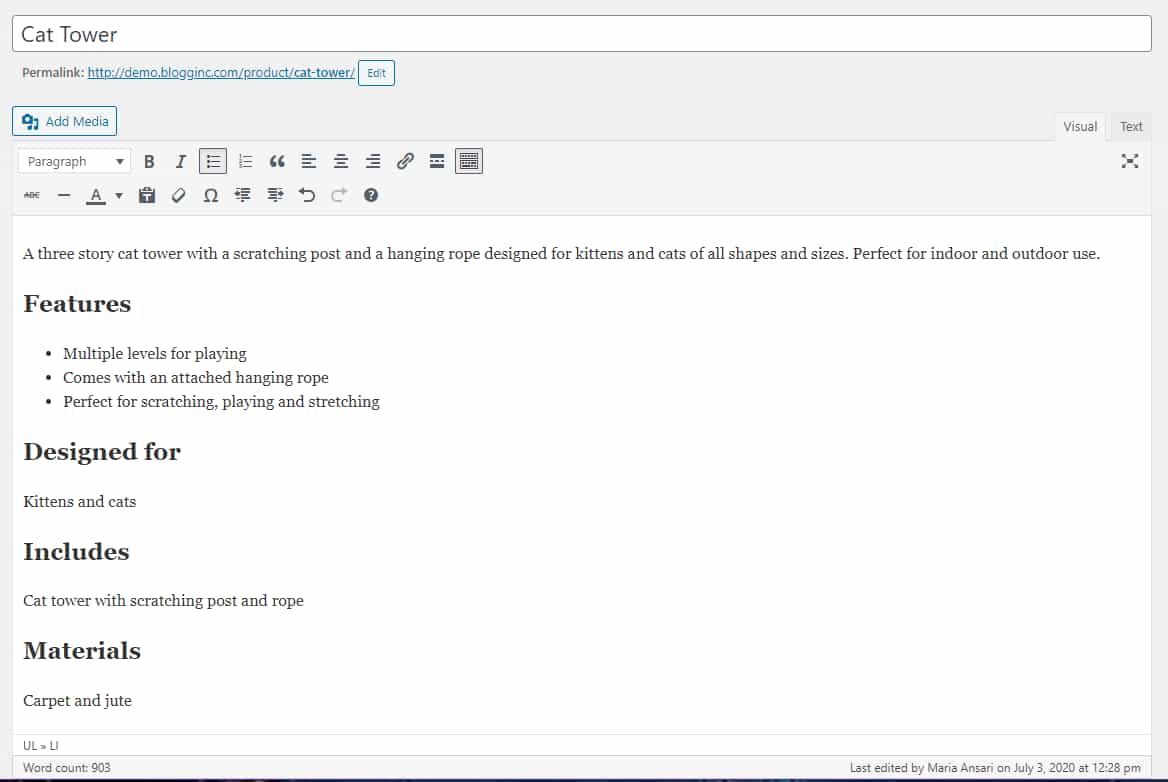Insert a blockquote
This screenshot has width=1168, height=782.
tap(277, 162)
